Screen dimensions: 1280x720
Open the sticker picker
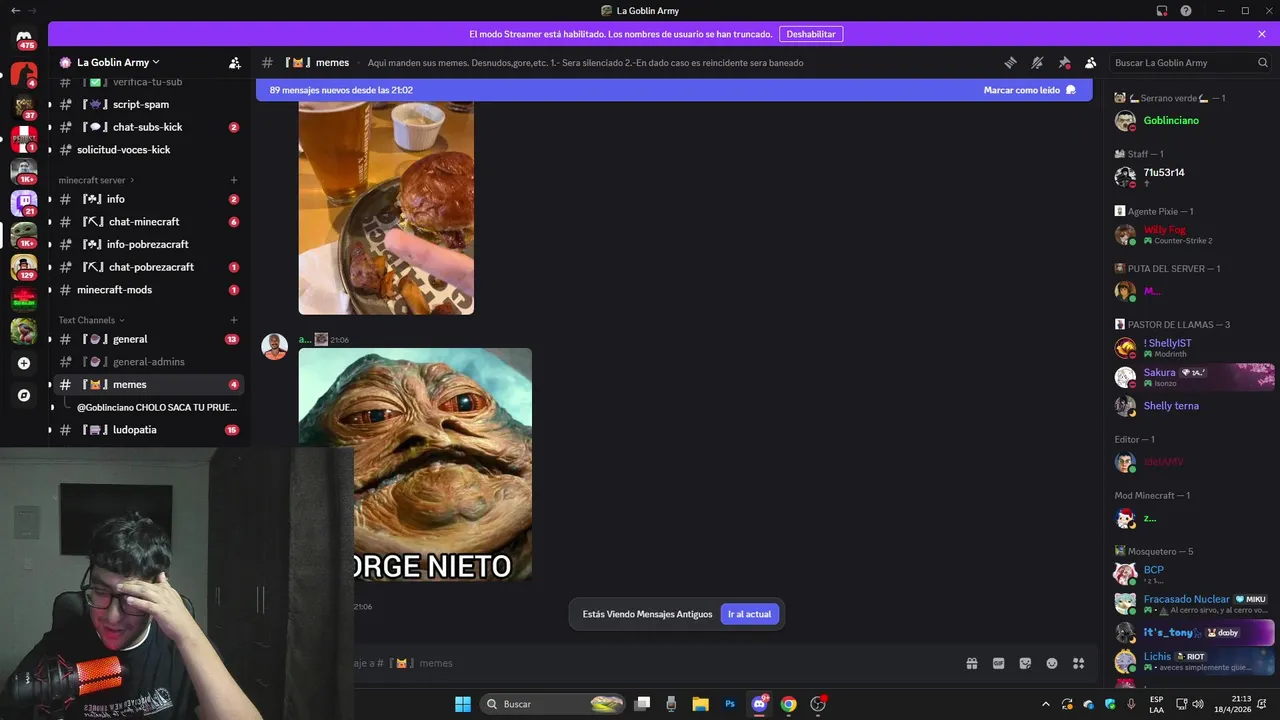[1025, 663]
